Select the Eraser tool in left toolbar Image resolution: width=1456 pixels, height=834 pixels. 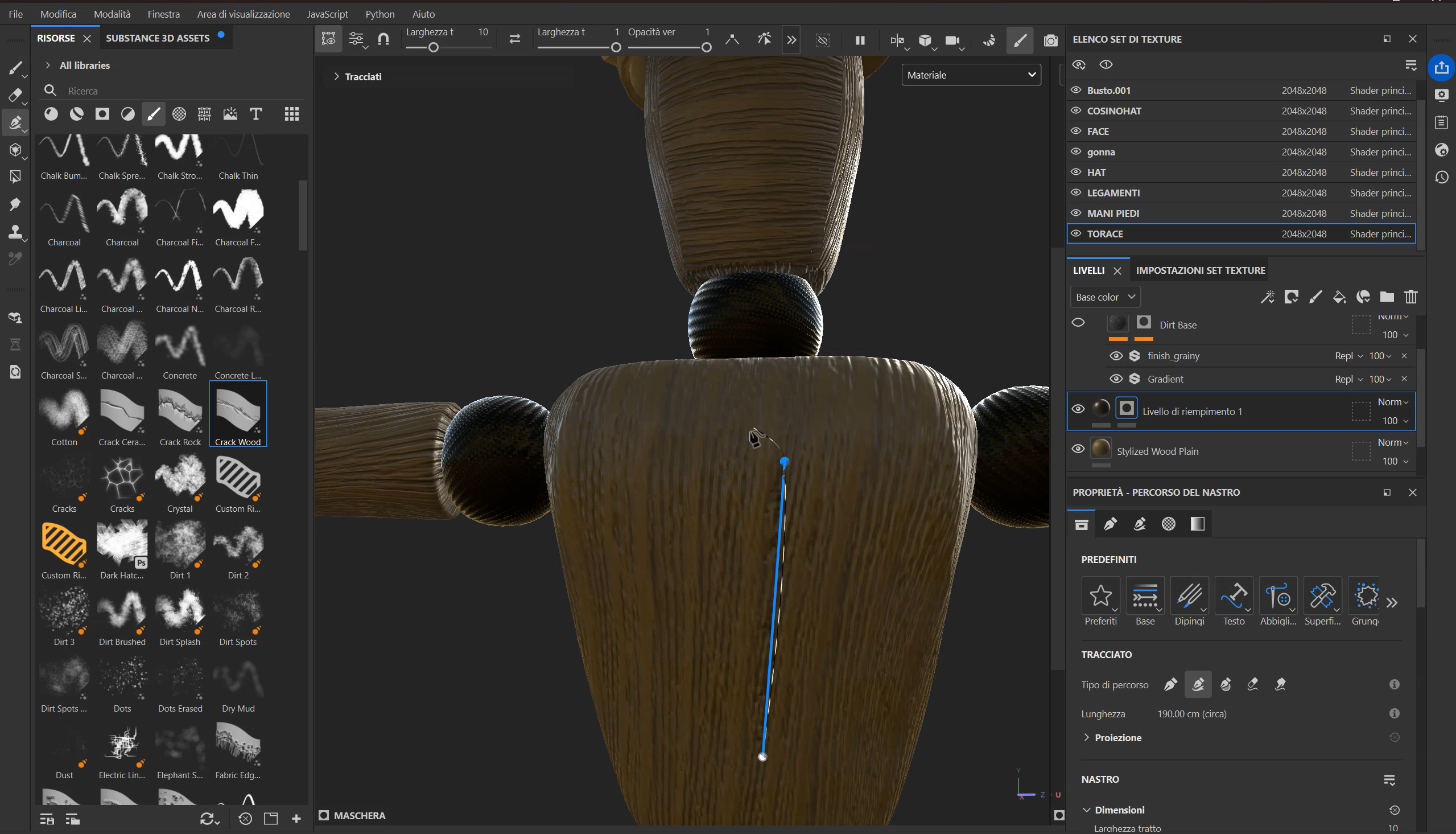[15, 95]
